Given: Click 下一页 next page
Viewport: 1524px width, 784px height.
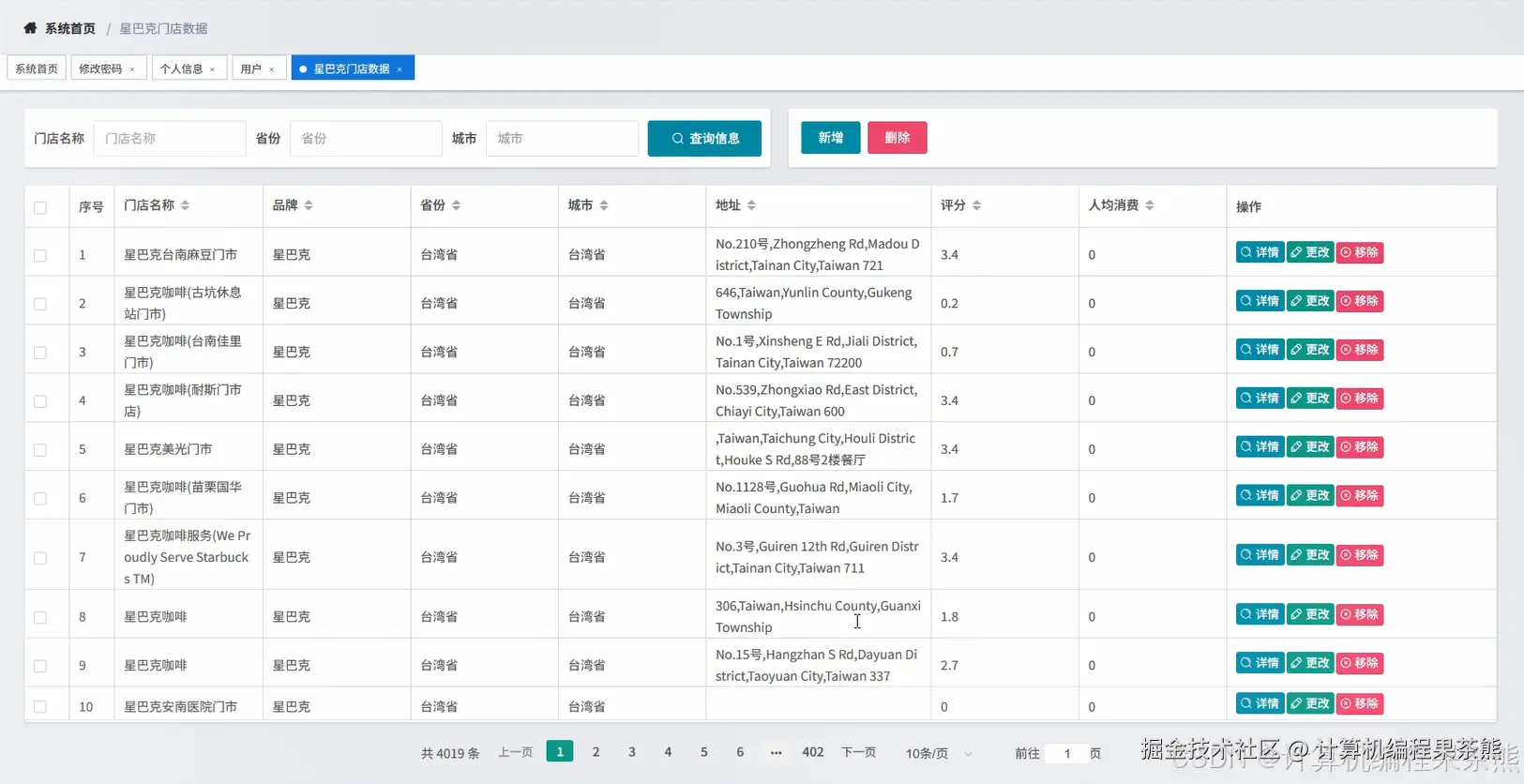Looking at the screenshot, I should pos(858,753).
